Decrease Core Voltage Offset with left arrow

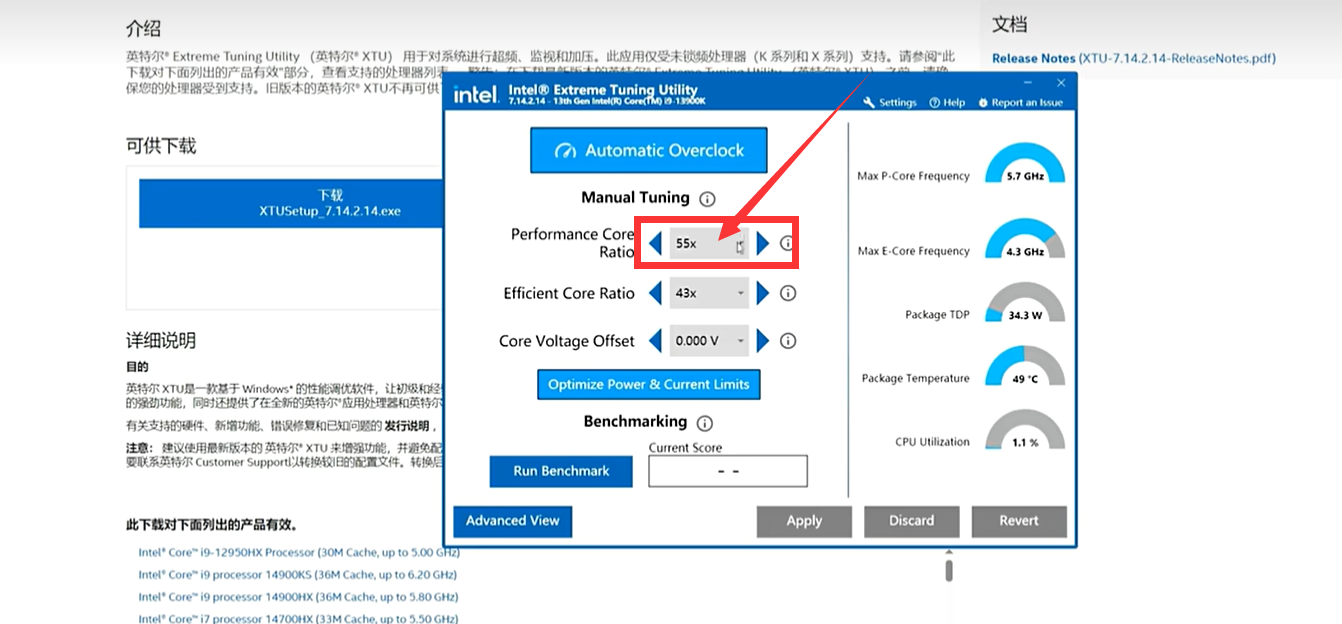pos(655,341)
